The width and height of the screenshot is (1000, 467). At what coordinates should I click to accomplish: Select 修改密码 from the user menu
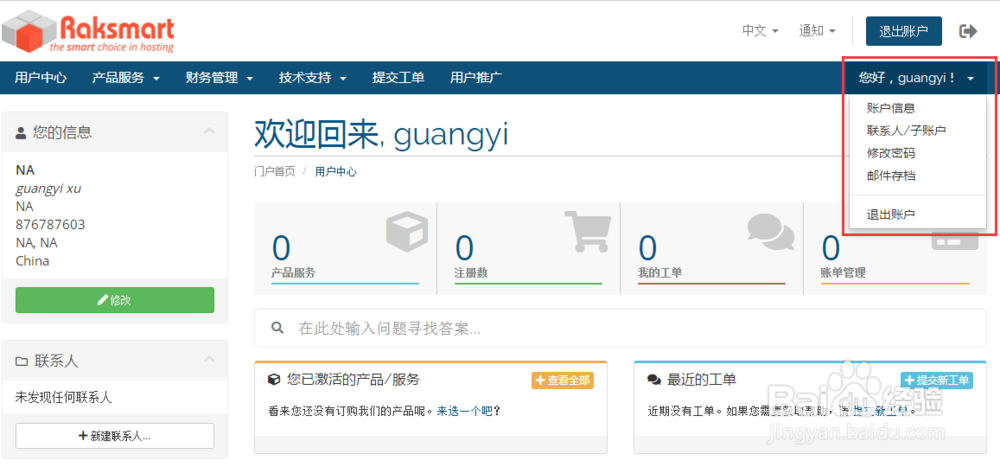(891, 153)
